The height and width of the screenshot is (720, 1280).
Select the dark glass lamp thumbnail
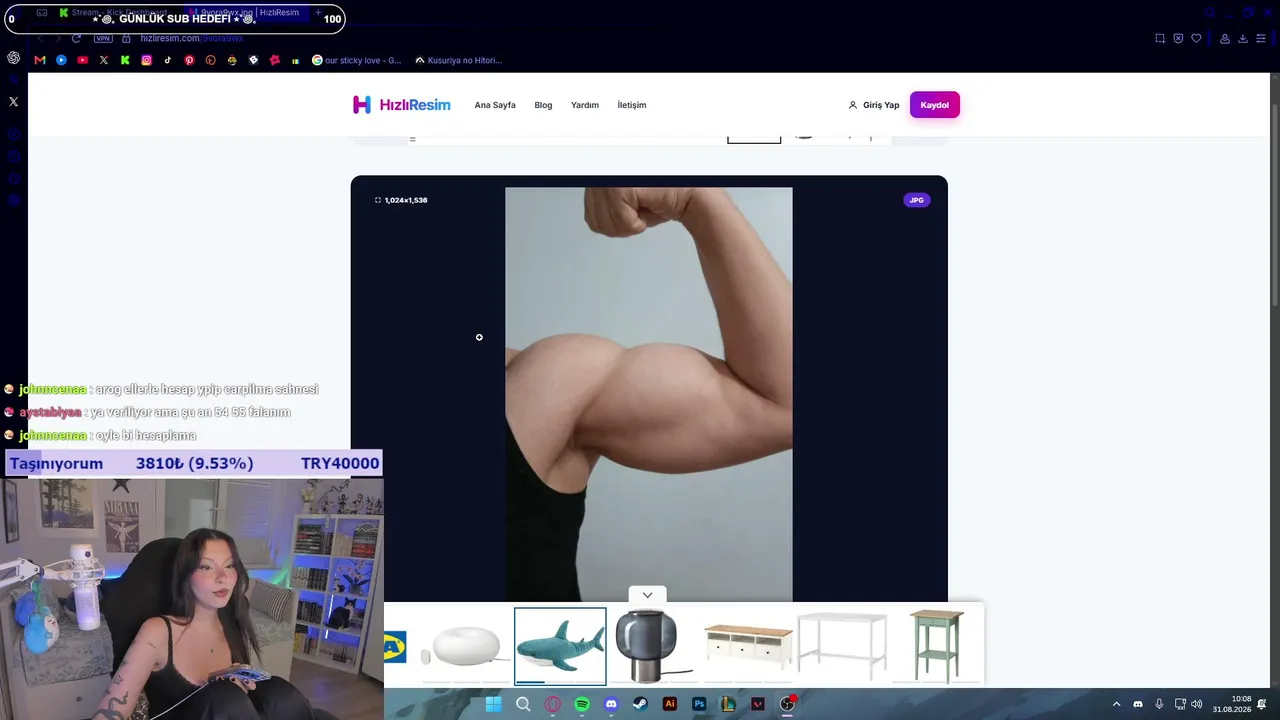coord(654,646)
